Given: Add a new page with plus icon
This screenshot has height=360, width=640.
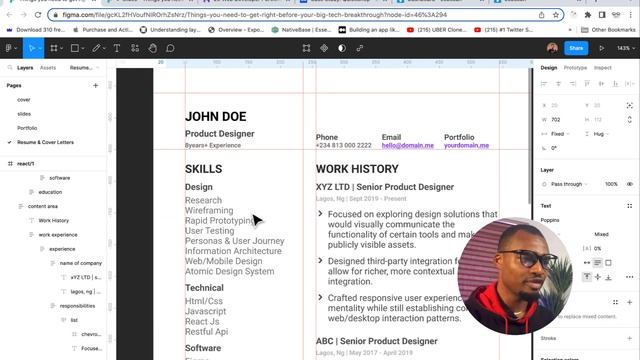Looking at the screenshot, I should [x=96, y=85].
